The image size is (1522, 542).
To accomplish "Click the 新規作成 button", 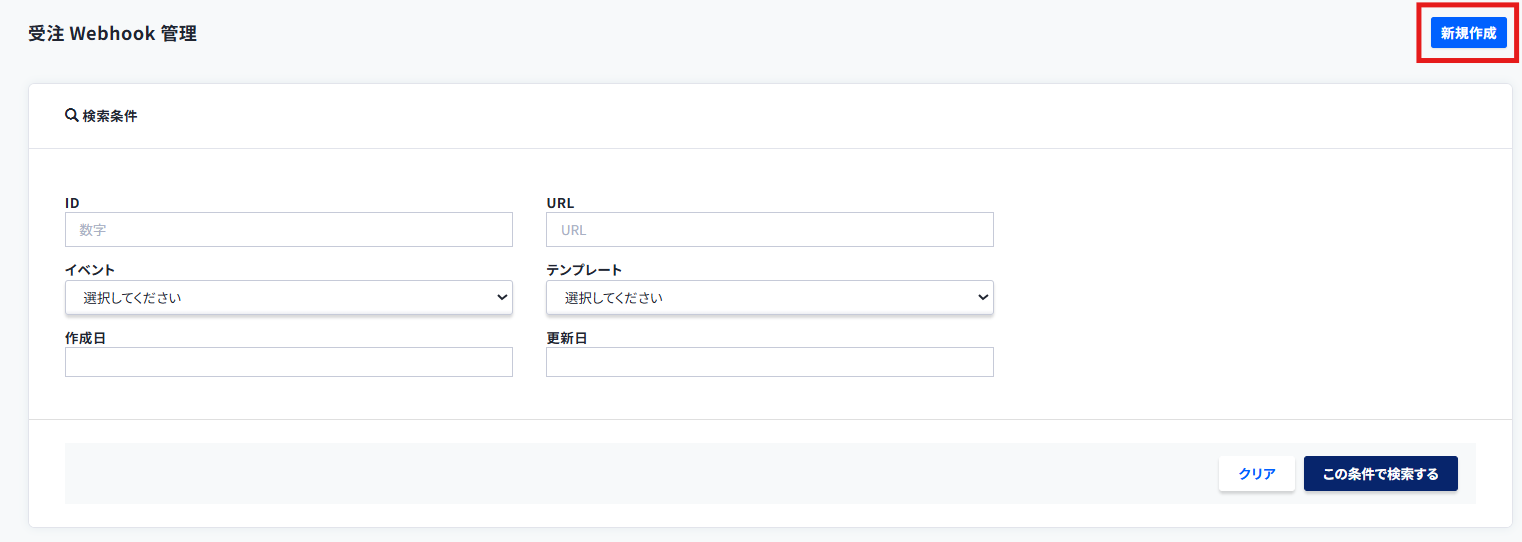I will [1468, 33].
